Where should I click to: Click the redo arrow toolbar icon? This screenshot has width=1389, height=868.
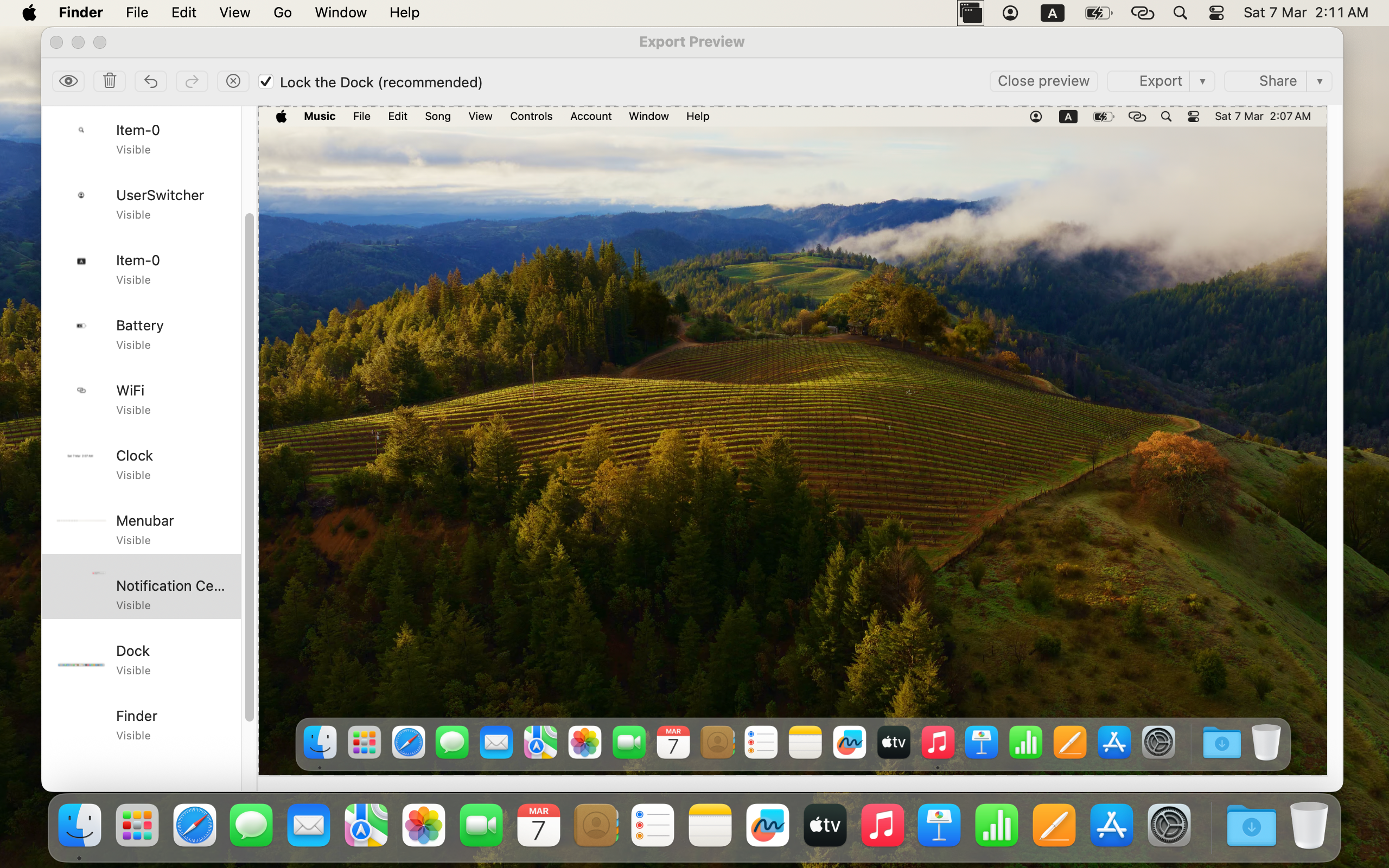[x=192, y=81]
